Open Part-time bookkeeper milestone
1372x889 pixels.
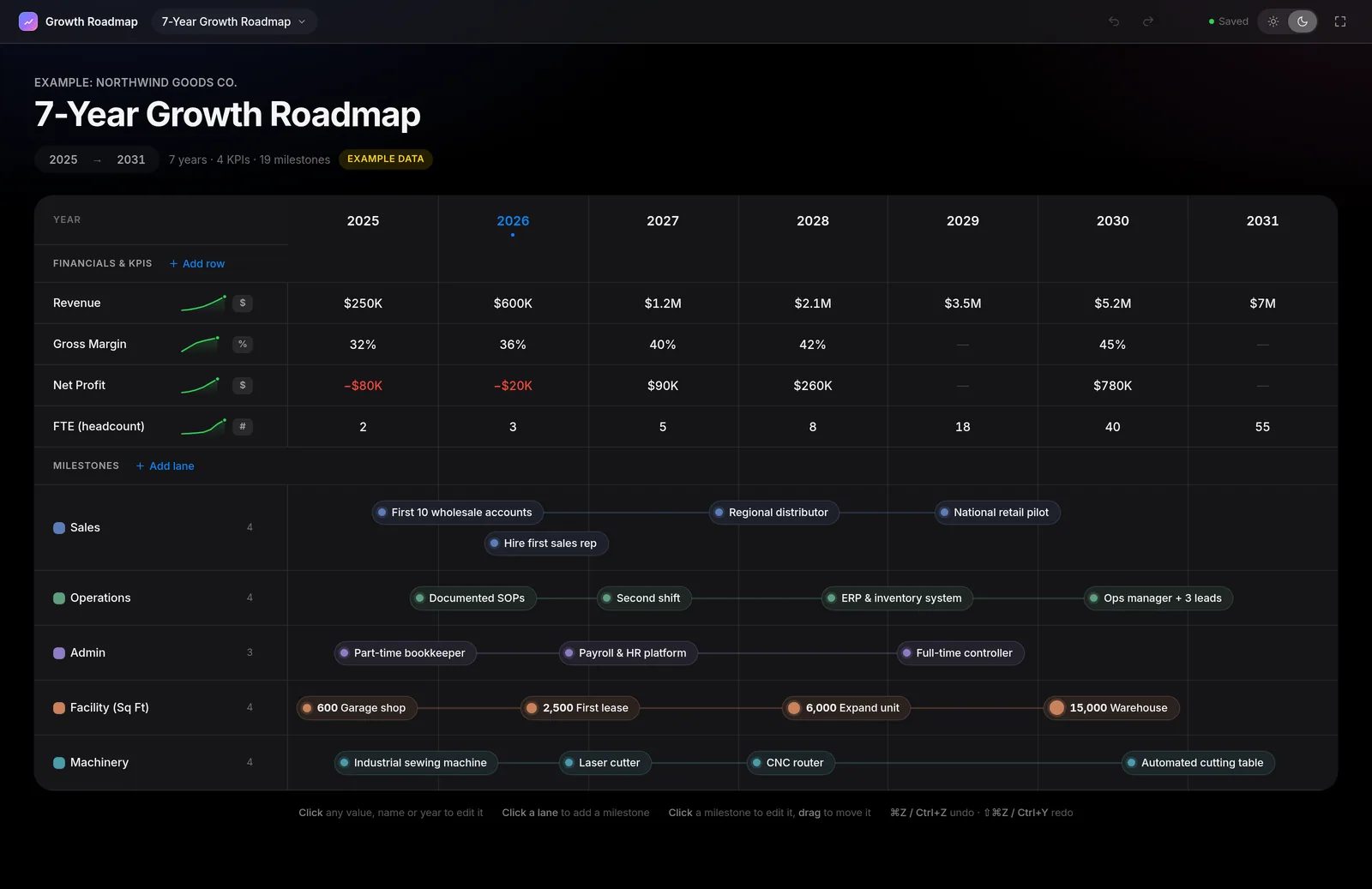click(x=406, y=653)
